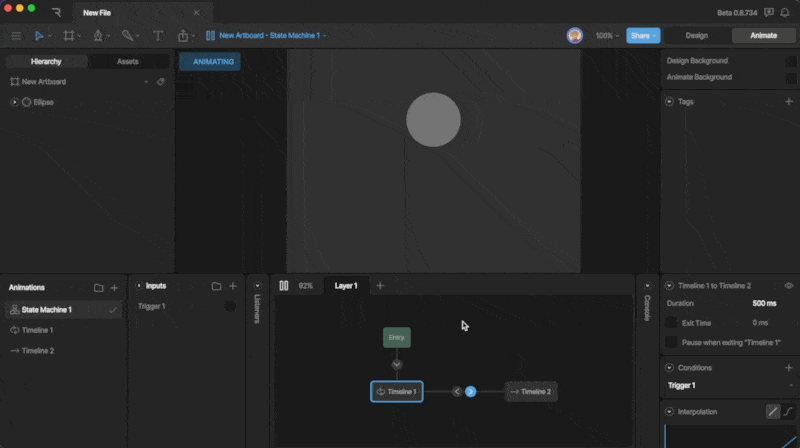Create a new Inputs folder
The width and height of the screenshot is (800, 448).
tap(216, 286)
